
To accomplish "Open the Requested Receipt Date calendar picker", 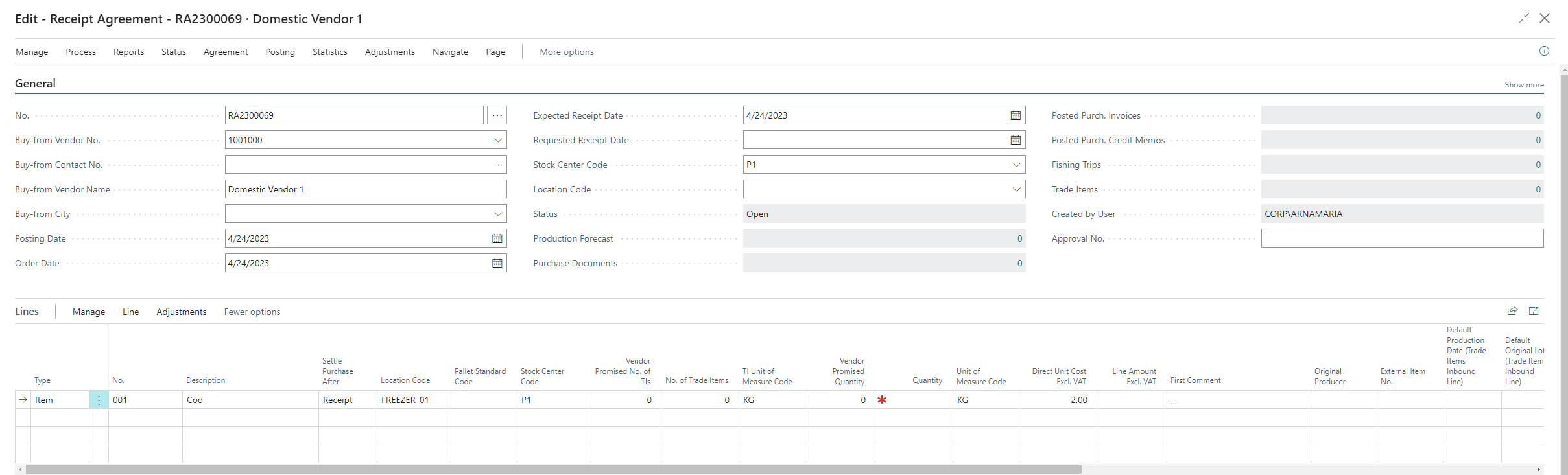I will pos(1016,140).
